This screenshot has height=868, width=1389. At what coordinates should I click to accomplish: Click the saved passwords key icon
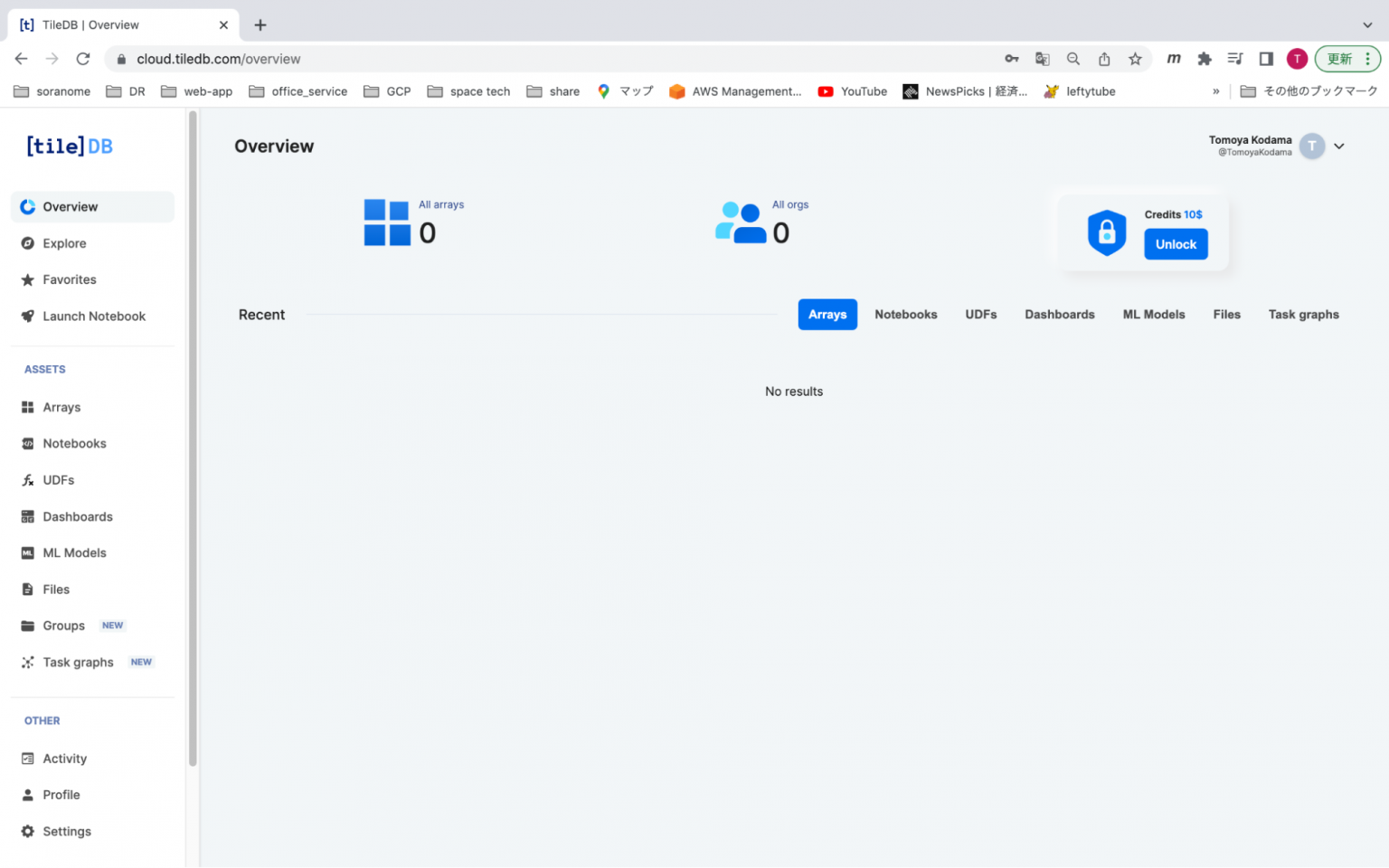1012,59
